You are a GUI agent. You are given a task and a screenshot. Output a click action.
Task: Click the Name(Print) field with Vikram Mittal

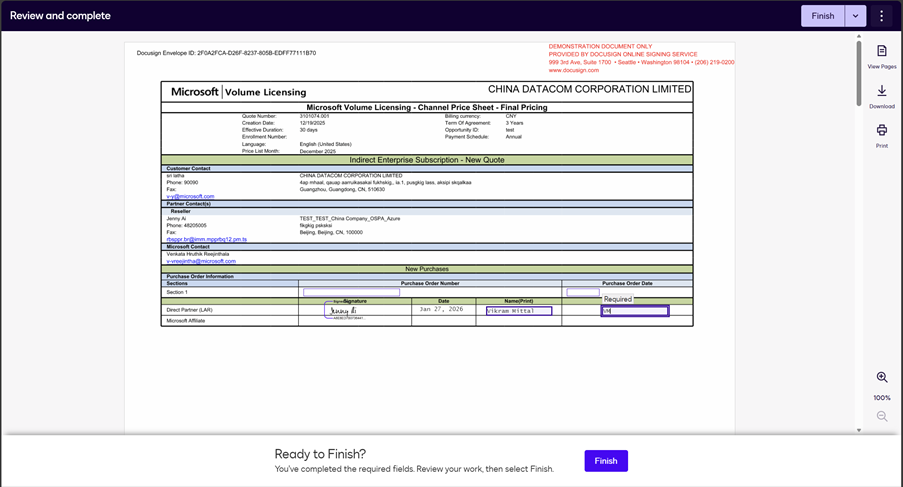519,311
